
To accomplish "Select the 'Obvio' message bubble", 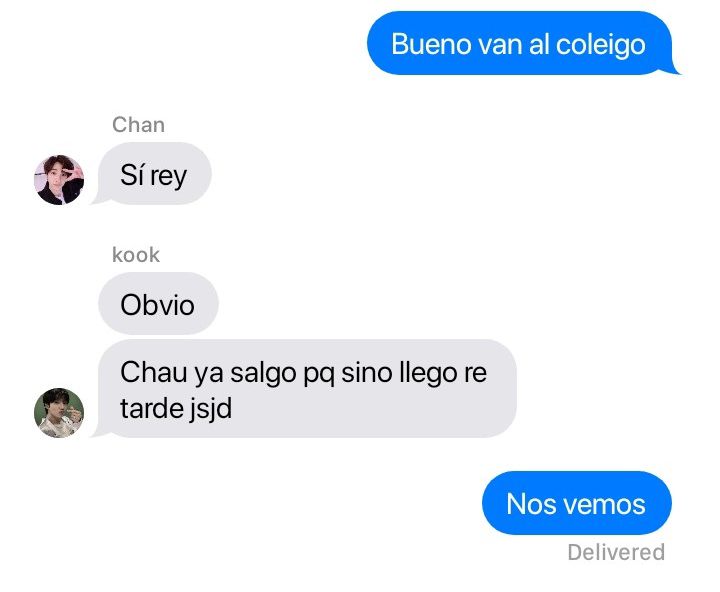I will 158,304.
